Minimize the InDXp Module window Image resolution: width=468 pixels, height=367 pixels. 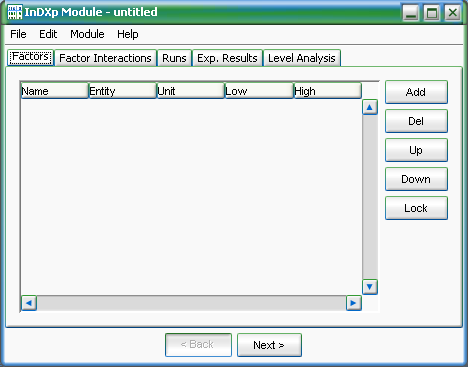pos(411,13)
